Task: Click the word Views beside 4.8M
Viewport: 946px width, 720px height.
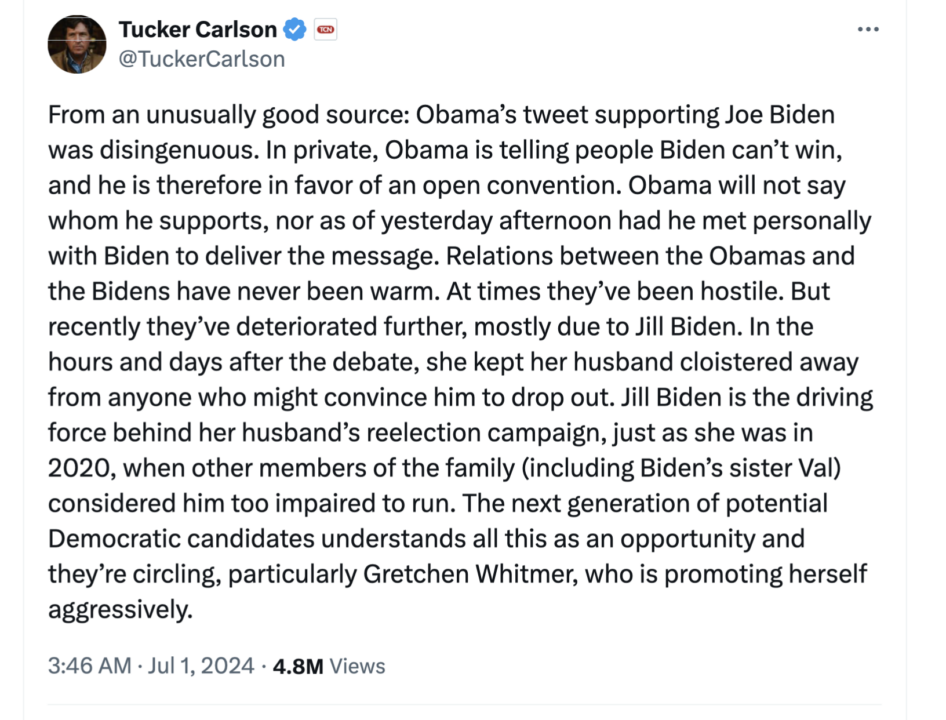Action: (x=357, y=665)
